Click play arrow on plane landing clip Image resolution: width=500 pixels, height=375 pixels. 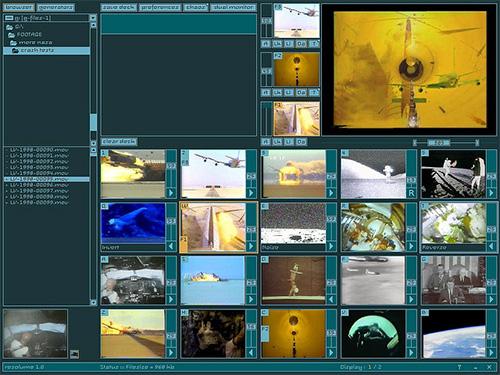coord(251,193)
